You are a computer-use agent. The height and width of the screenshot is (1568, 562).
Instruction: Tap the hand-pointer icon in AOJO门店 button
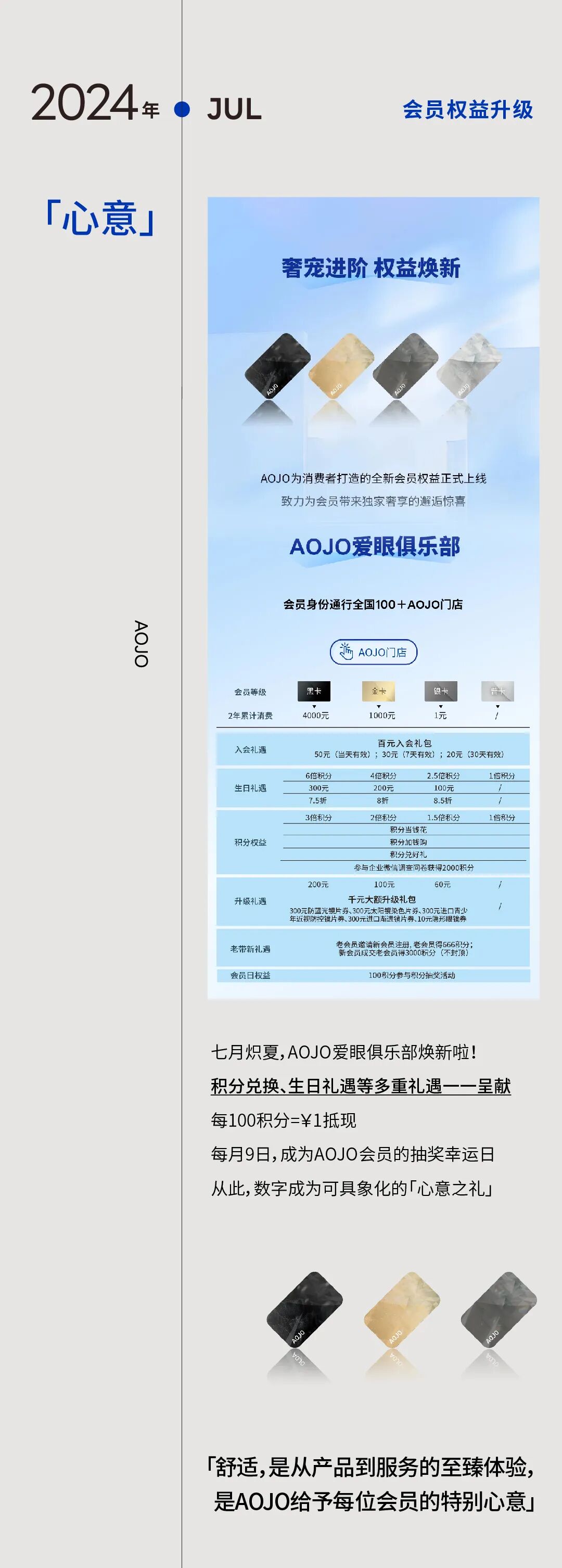coord(346,652)
